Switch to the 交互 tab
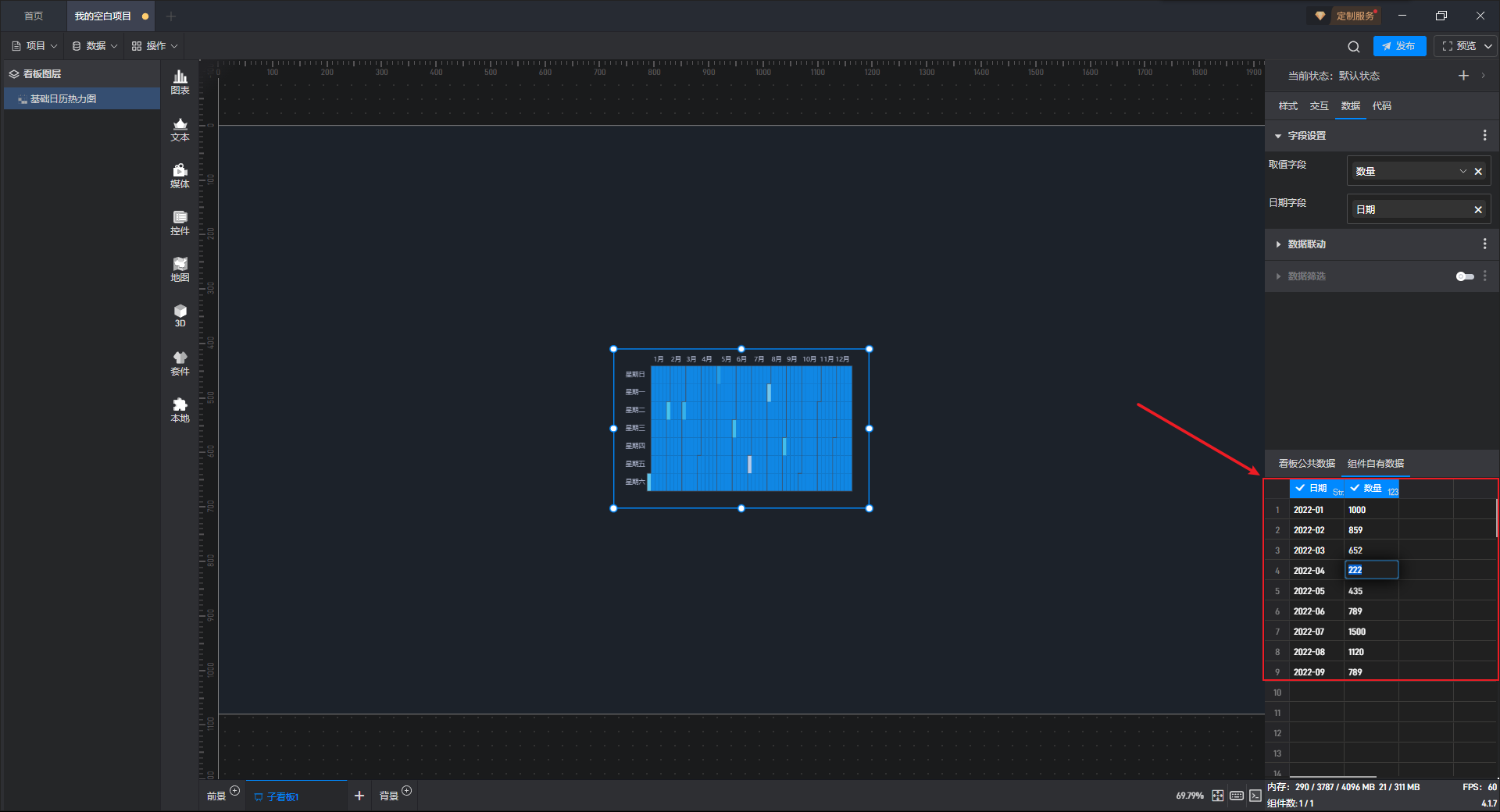Screen dimensions: 1500x812 click(1319, 106)
